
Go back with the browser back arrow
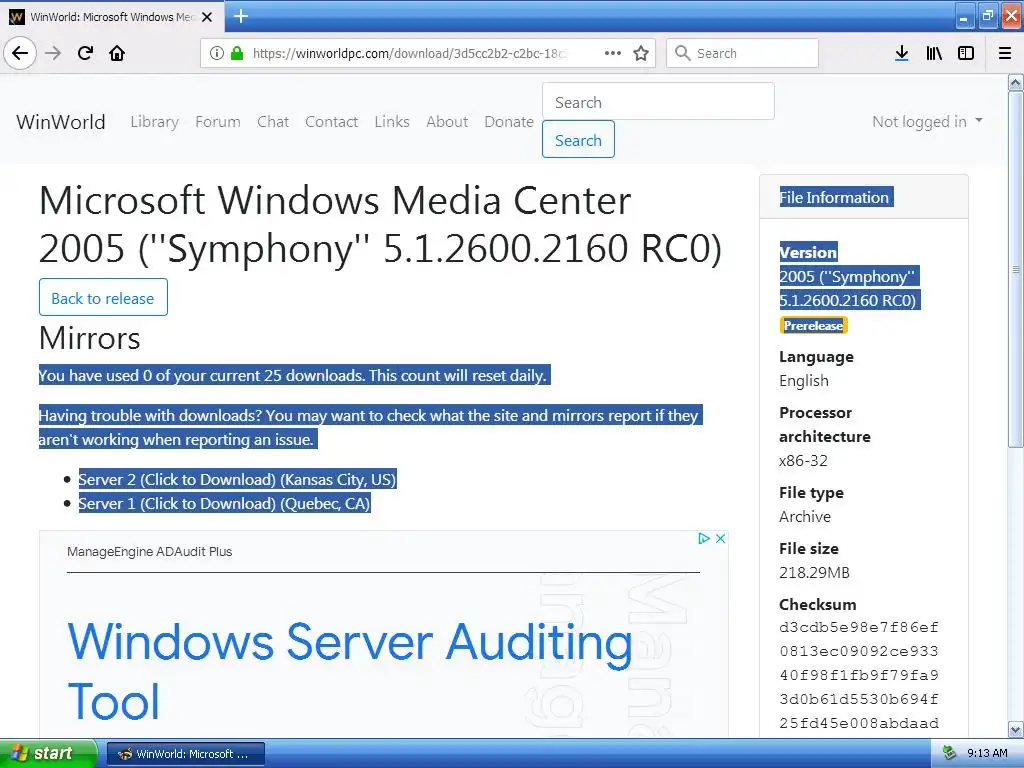pyautogui.click(x=20, y=53)
